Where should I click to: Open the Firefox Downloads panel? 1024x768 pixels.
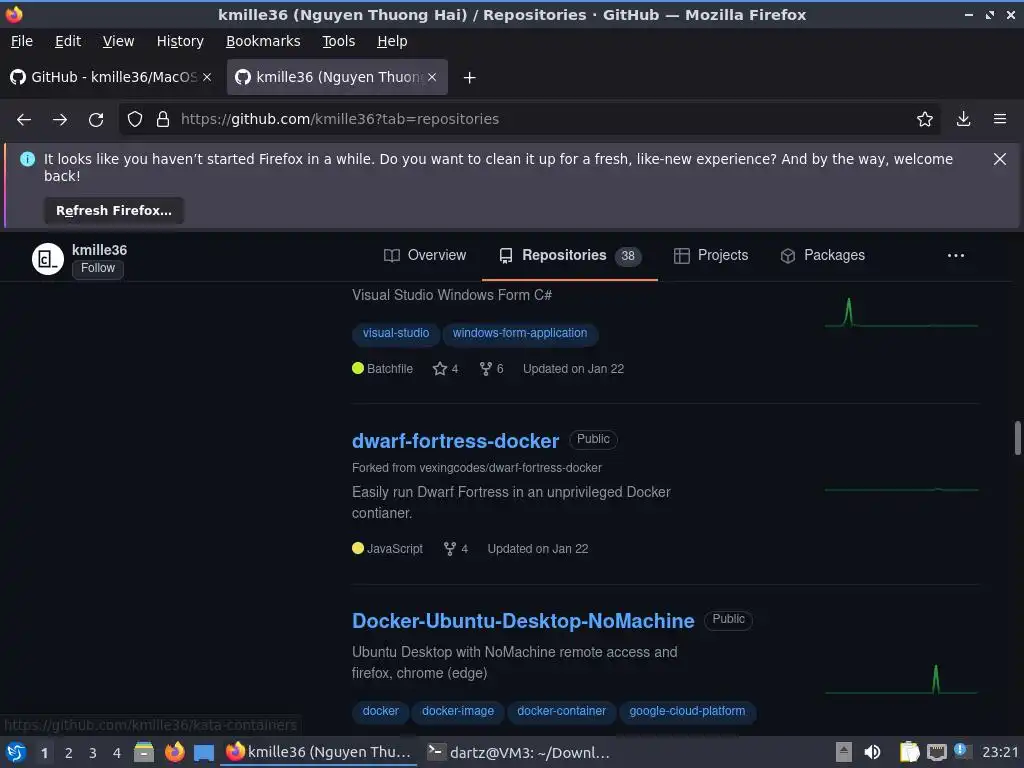tap(963, 119)
